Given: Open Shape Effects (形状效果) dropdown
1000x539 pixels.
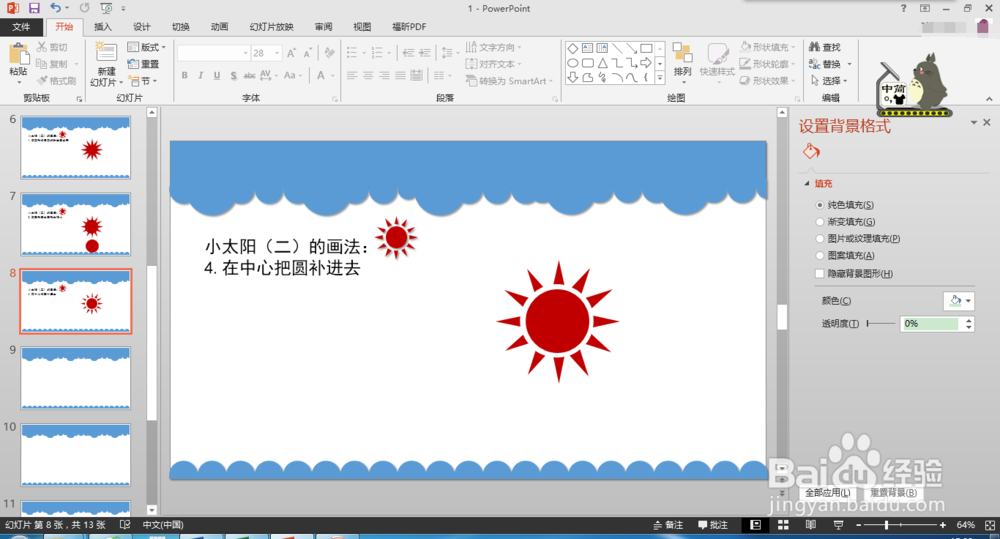Looking at the screenshot, I should tap(768, 80).
